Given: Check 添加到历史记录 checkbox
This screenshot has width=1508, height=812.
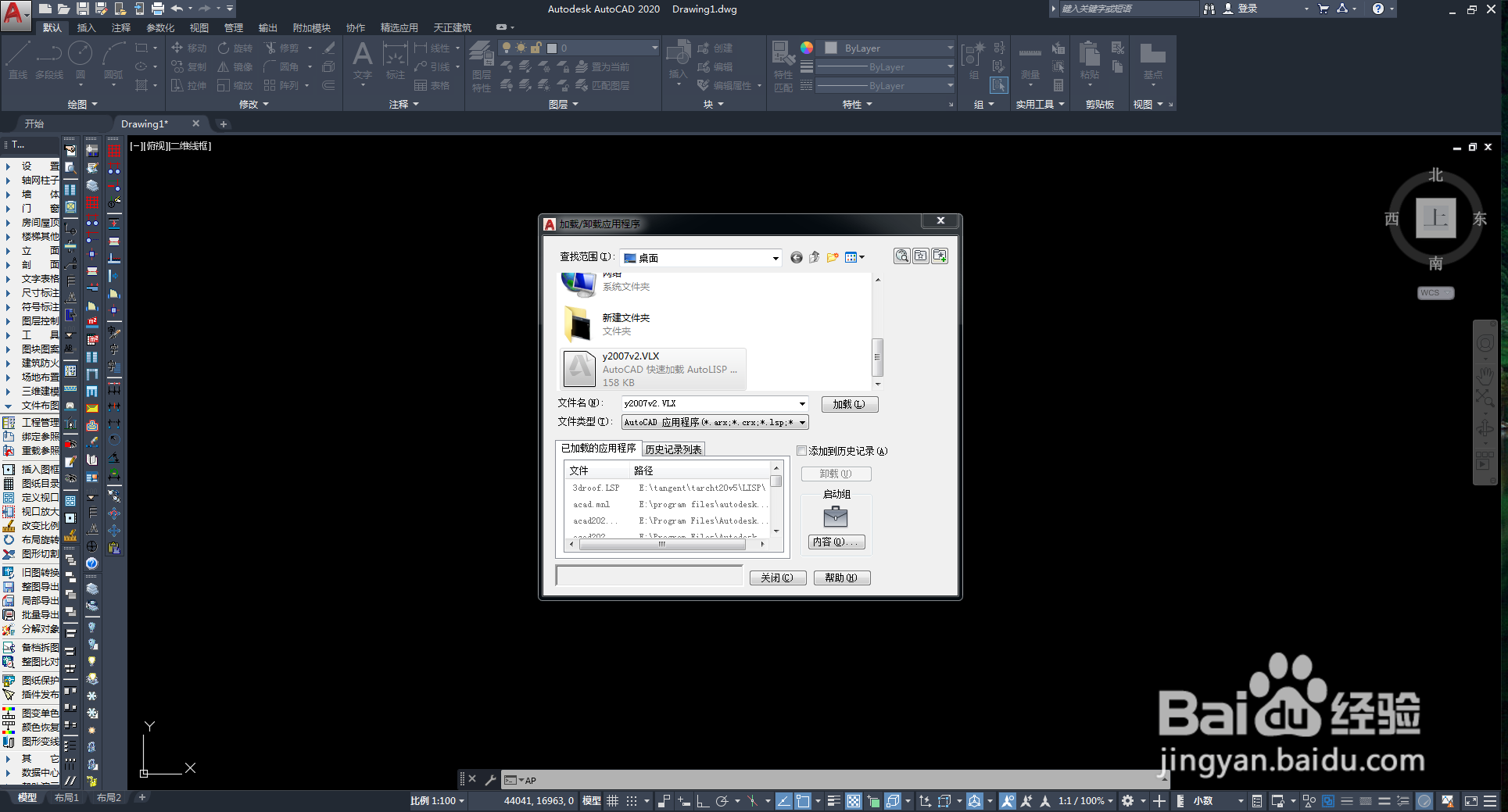Looking at the screenshot, I should [x=801, y=451].
